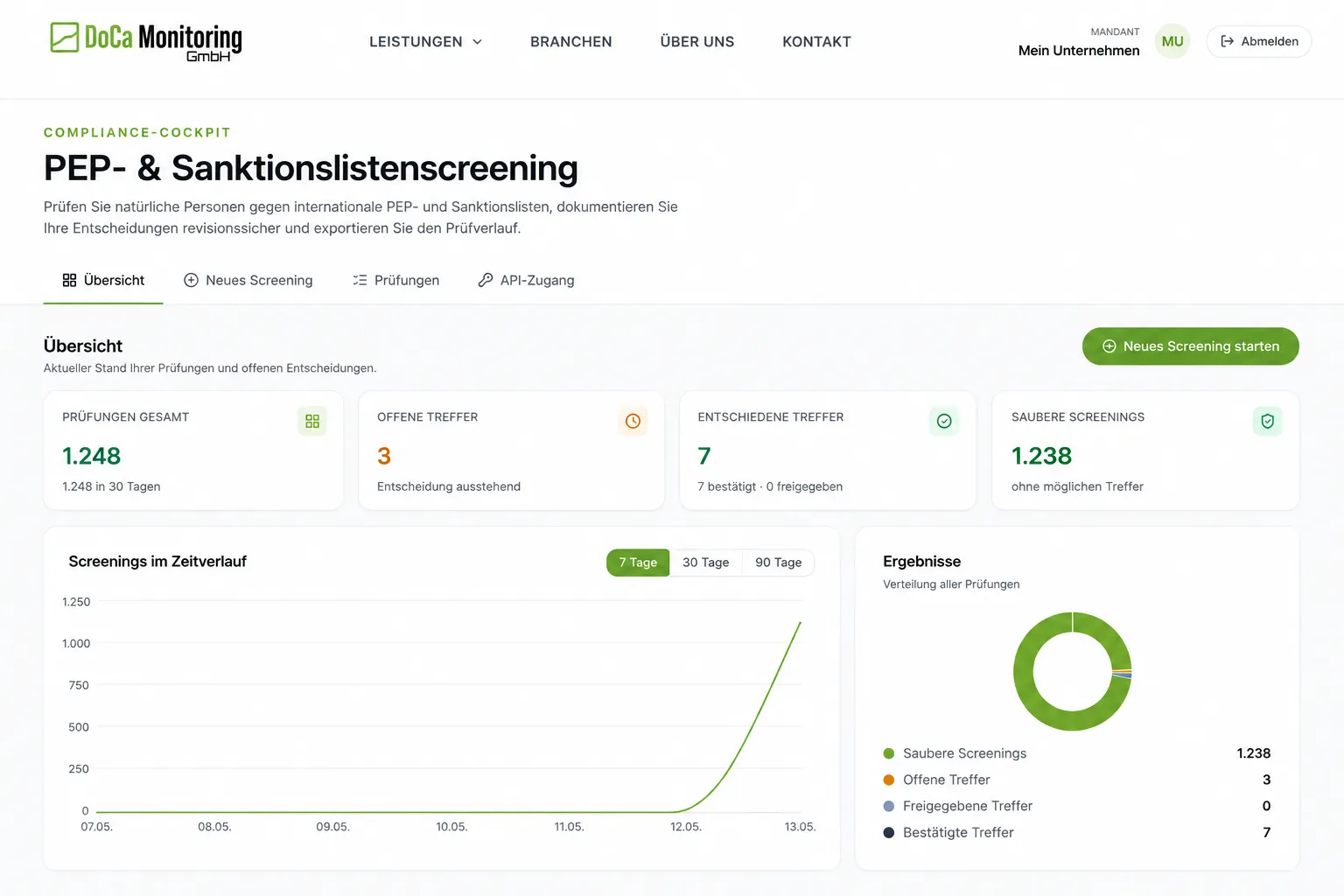This screenshot has height=896, width=1344.
Task: Click the Prüfungen gesamt grid icon
Action: point(312,422)
